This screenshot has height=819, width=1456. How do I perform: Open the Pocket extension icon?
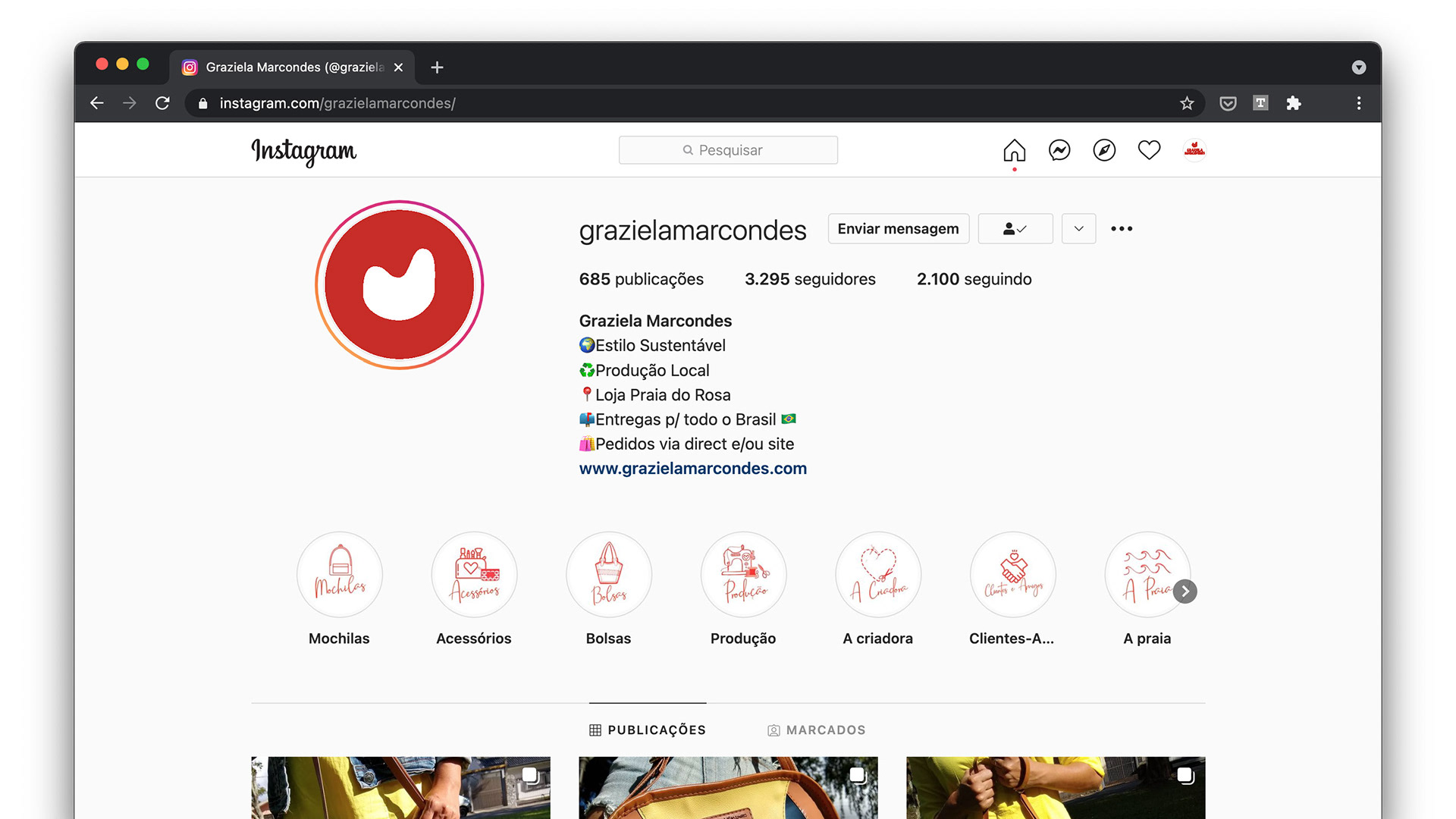tap(1228, 103)
